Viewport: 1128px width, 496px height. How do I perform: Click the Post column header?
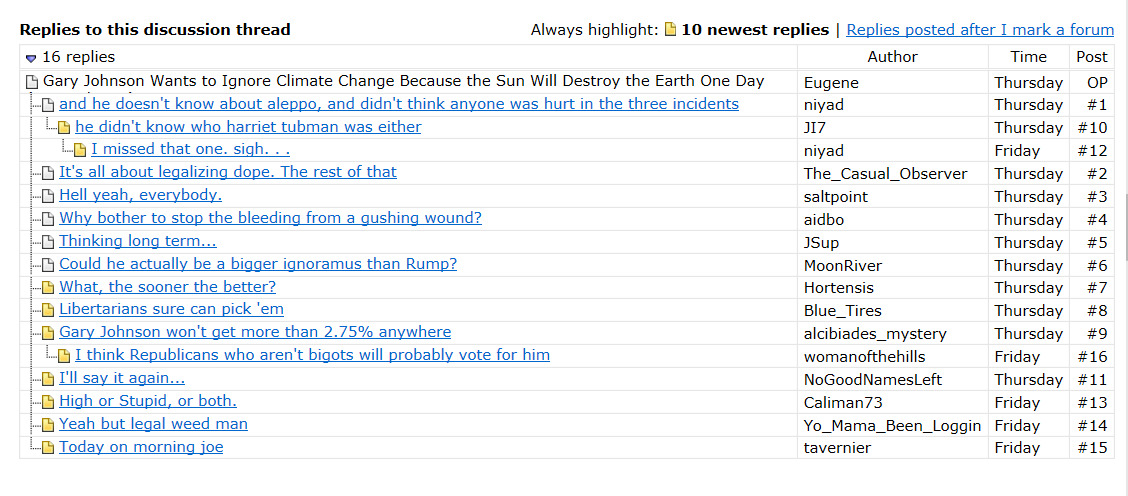(x=1092, y=57)
